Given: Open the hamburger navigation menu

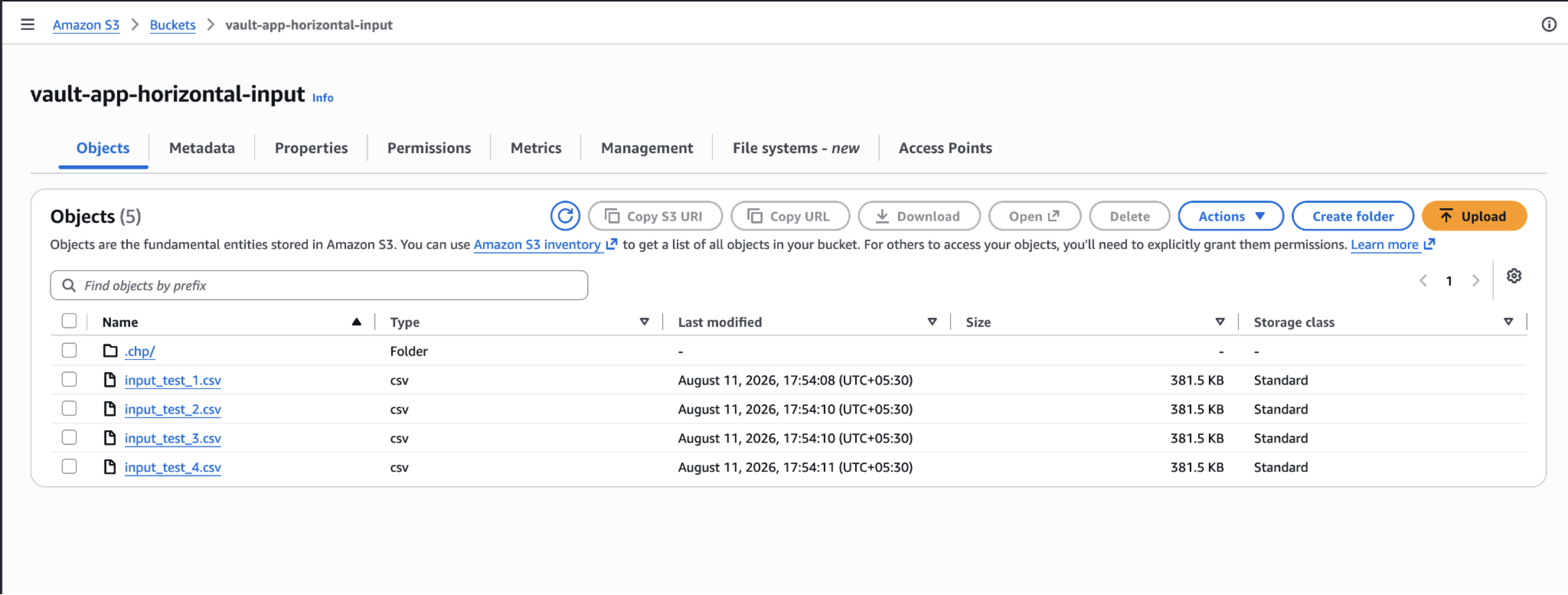Looking at the screenshot, I should (x=28, y=25).
